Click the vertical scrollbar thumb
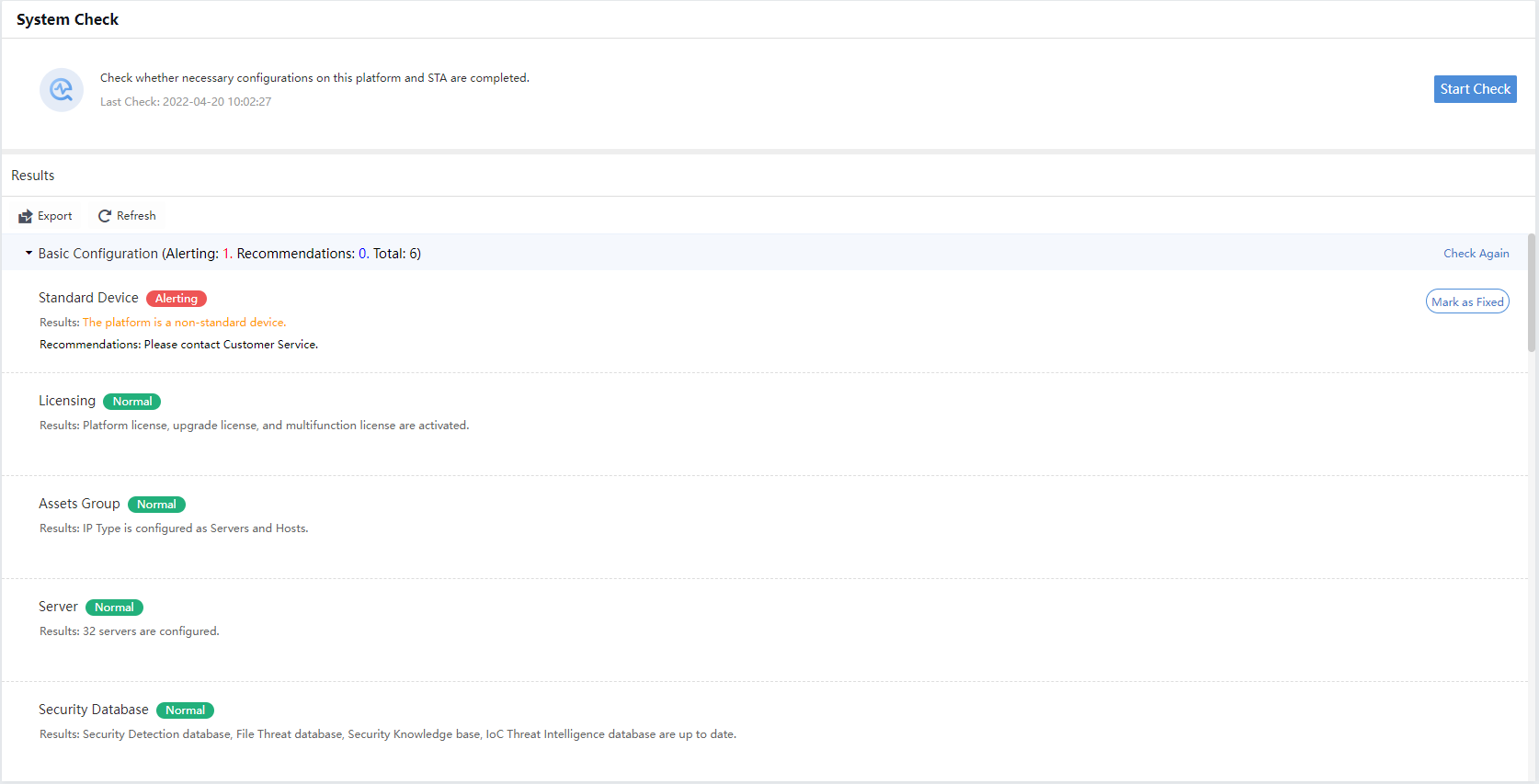1539x784 pixels. tap(1531, 292)
